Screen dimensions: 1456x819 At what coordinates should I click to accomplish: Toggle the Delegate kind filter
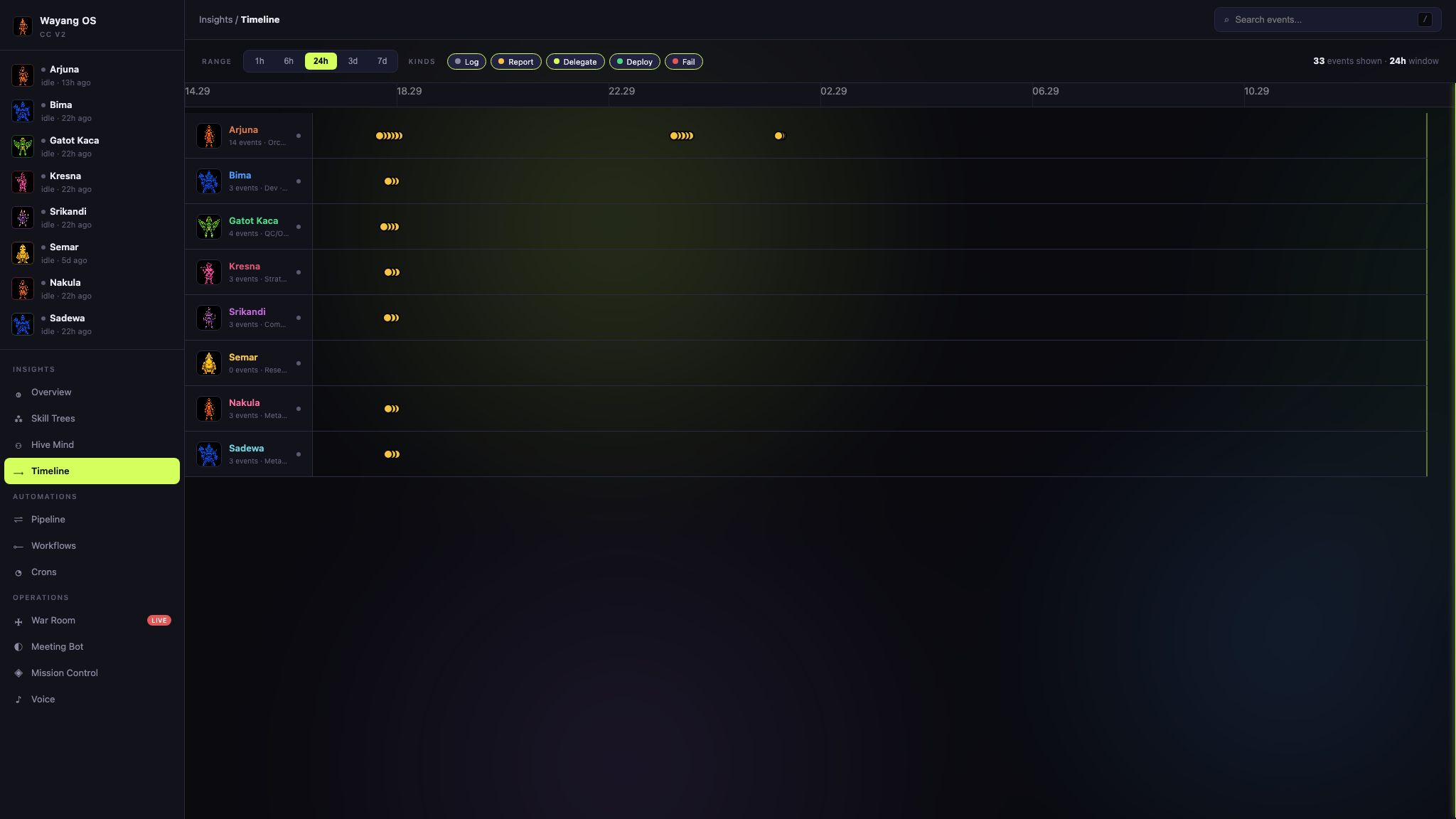[x=575, y=62]
